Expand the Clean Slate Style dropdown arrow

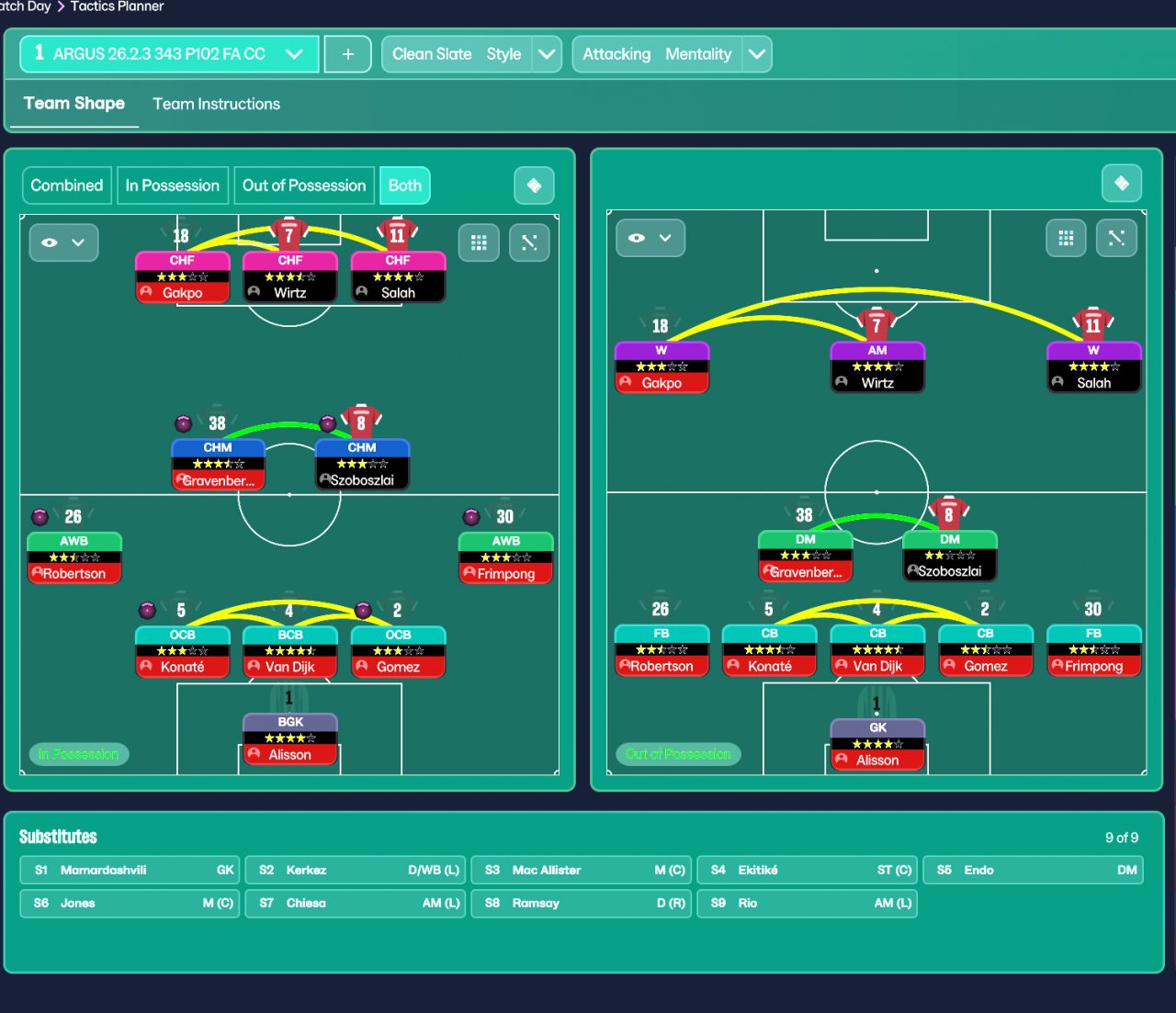(x=547, y=54)
